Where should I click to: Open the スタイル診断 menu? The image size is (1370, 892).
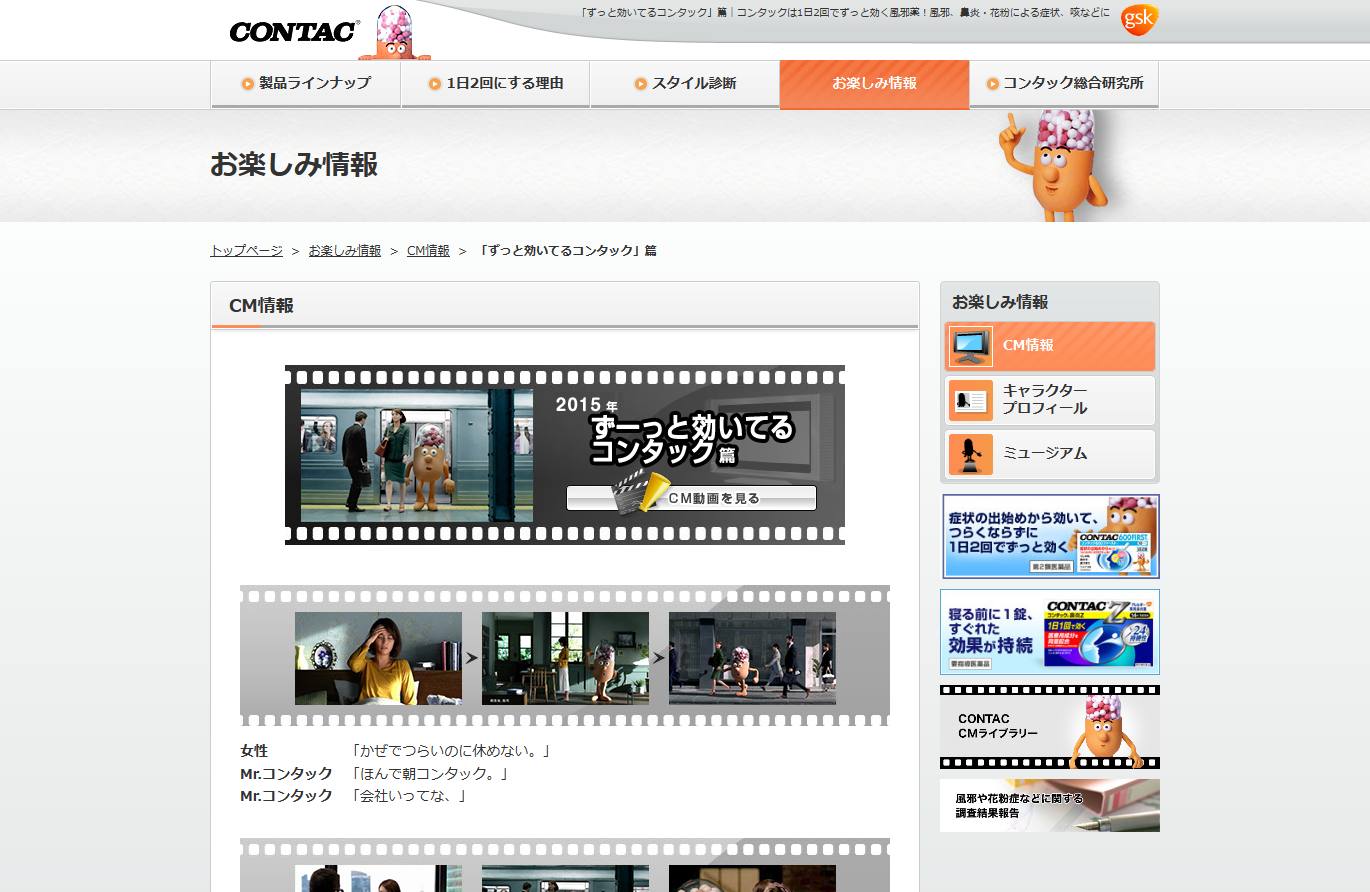(x=685, y=84)
